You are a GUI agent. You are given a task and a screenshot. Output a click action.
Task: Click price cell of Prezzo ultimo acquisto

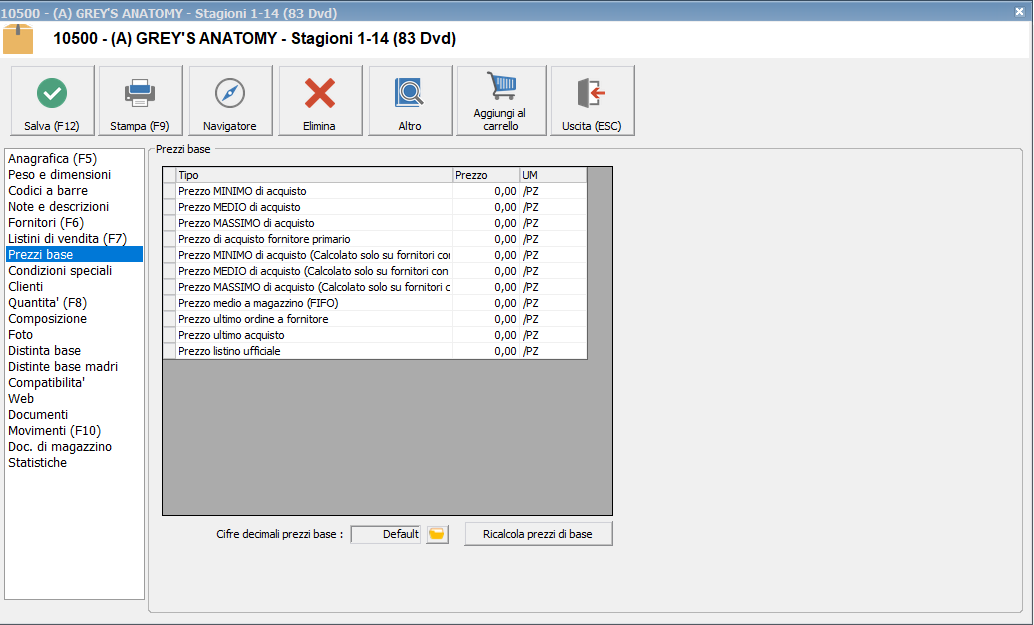[x=486, y=335]
